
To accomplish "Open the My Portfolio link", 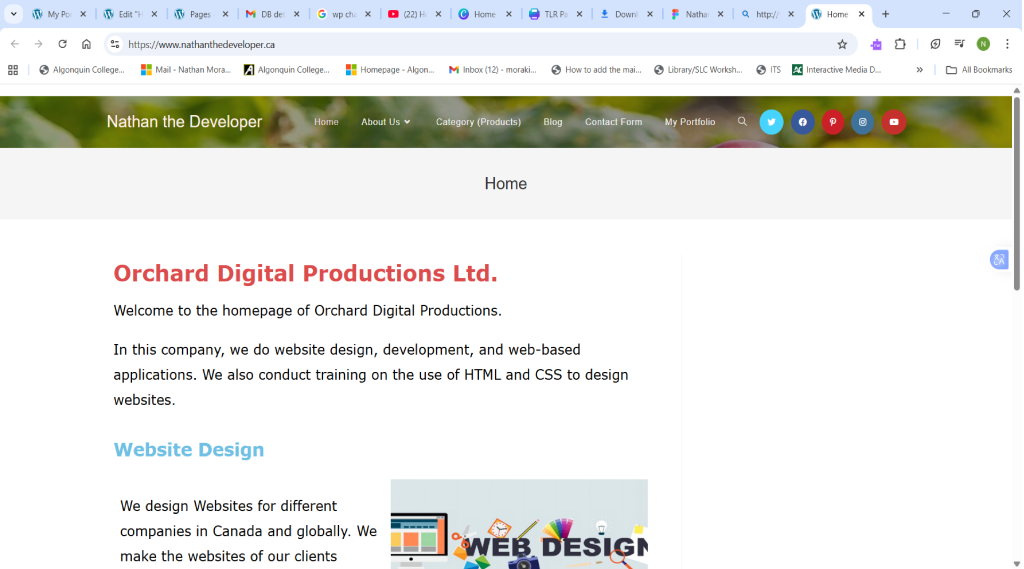I will point(690,122).
